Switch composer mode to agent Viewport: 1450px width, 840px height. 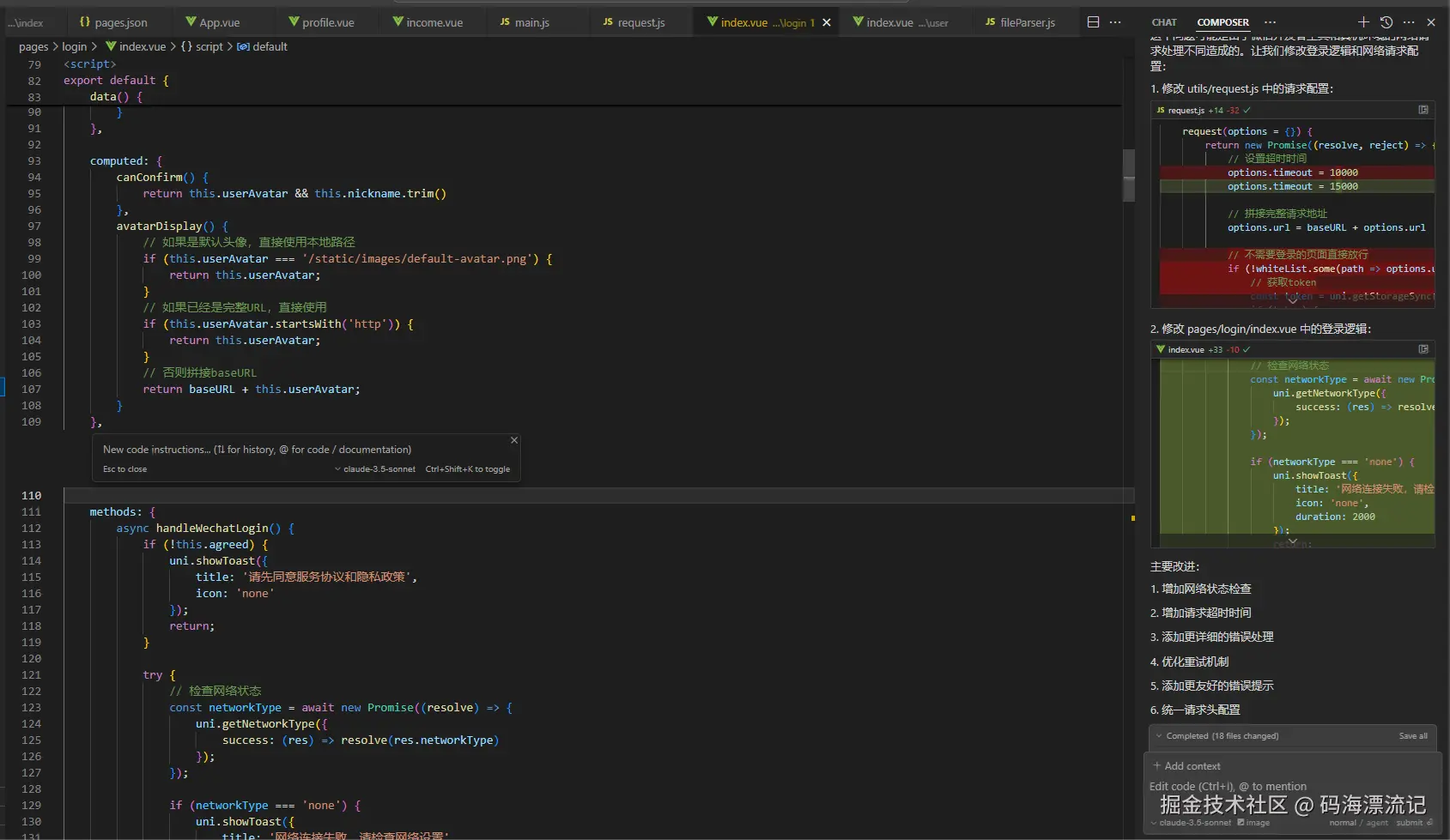(1377, 823)
